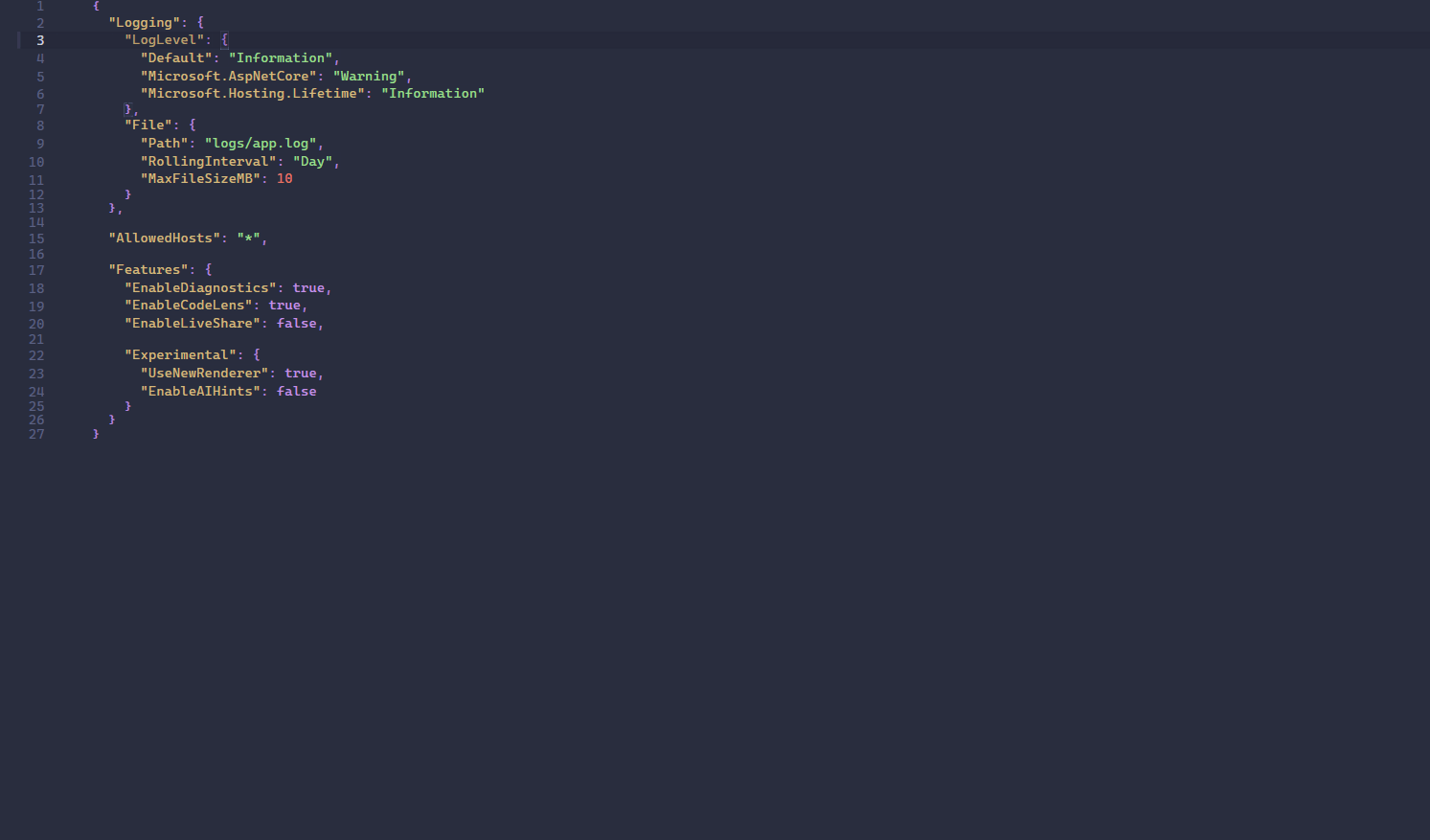Click the "Day" value
1430x840 pixels.
tap(313, 161)
